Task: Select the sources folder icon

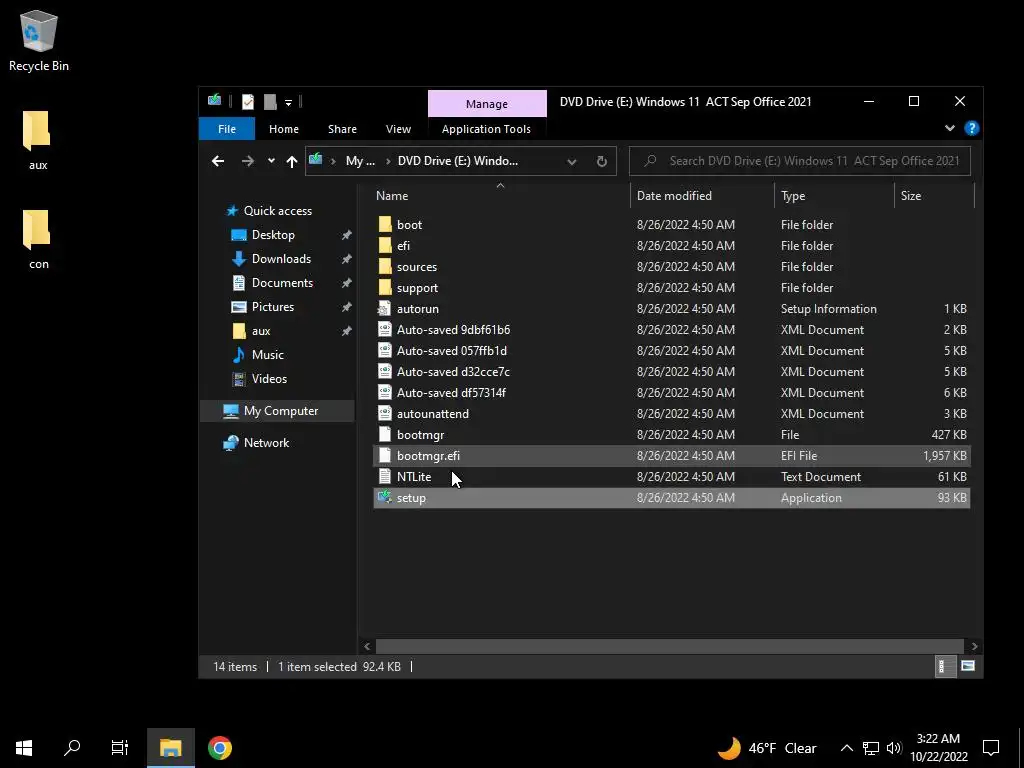Action: tap(385, 266)
